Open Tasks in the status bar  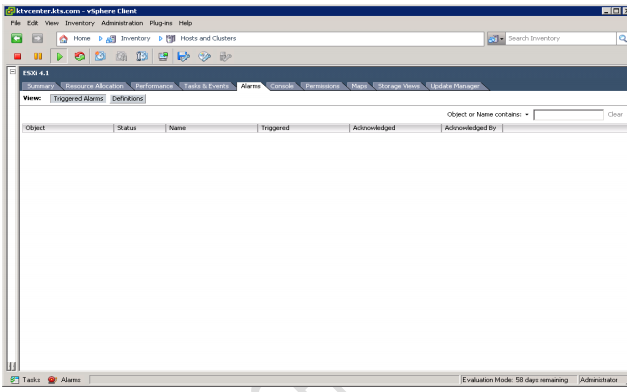[x=25, y=380]
